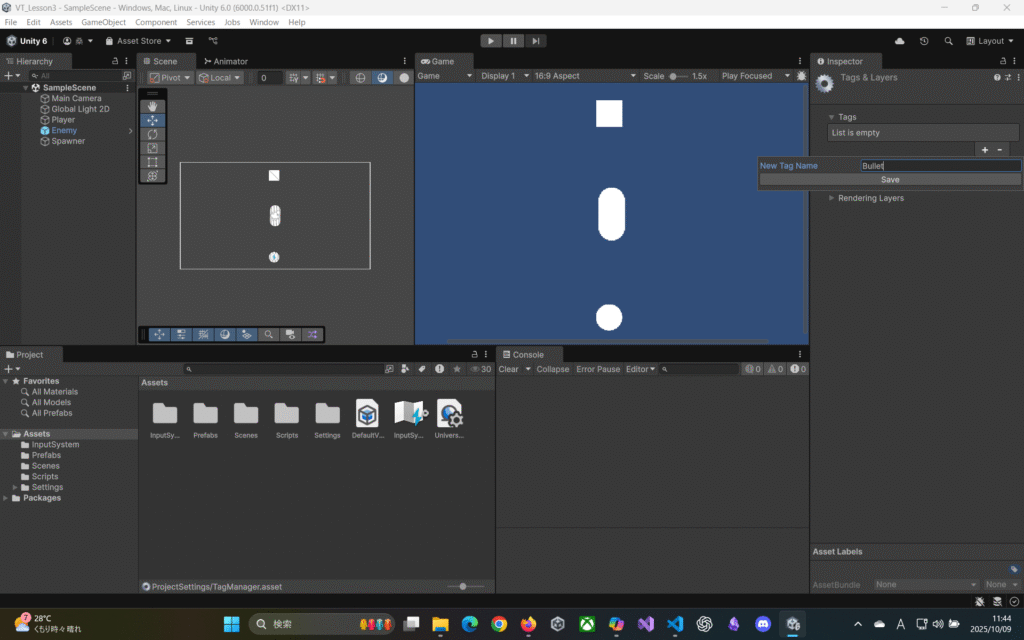Select the Rotate tool in Scene toolbar
The image size is (1024, 640).
click(x=152, y=134)
